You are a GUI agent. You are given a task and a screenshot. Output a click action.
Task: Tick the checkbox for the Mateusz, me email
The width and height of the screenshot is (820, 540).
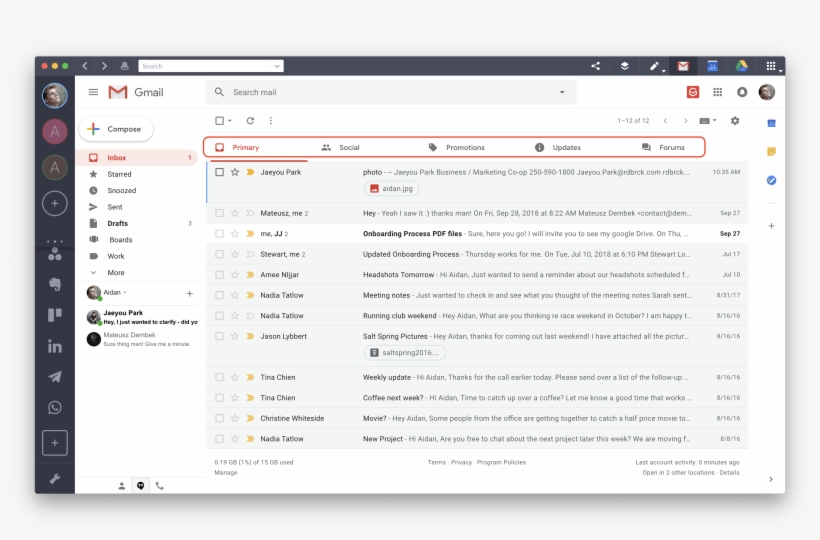220,213
